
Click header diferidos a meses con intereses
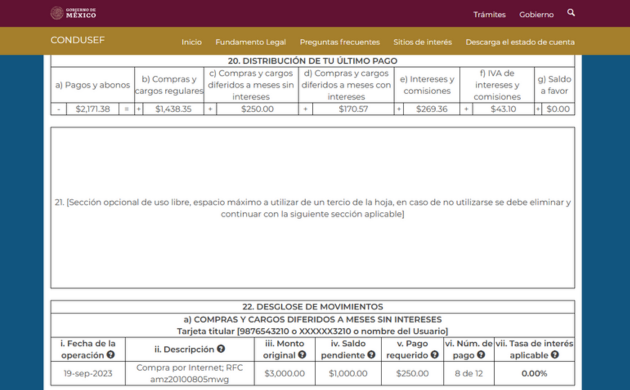coord(346,85)
